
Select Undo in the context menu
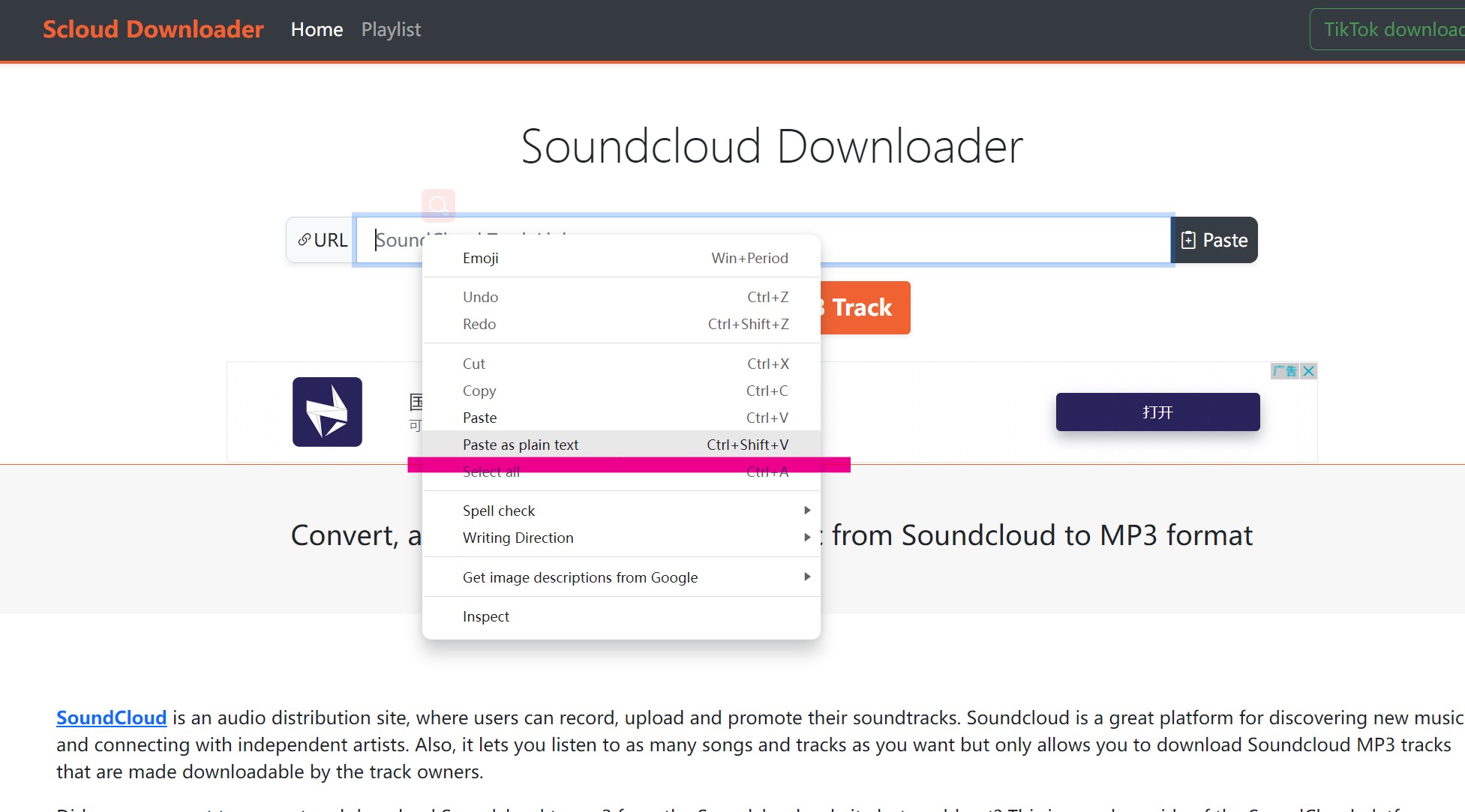click(621, 297)
